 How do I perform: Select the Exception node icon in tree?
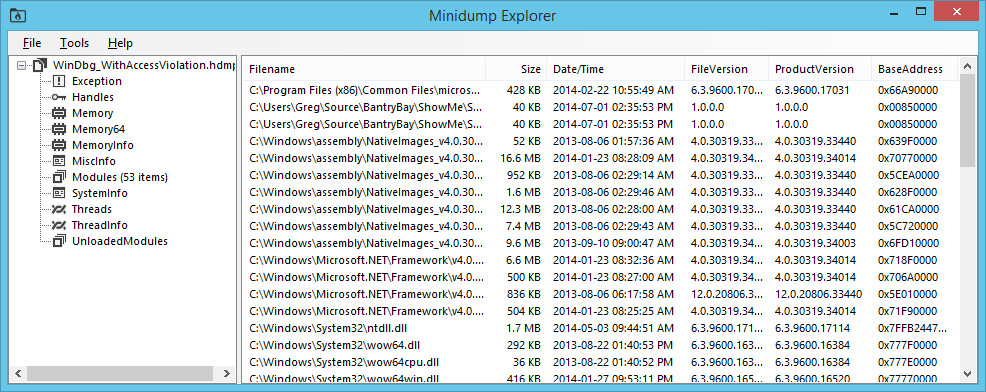tap(58, 81)
